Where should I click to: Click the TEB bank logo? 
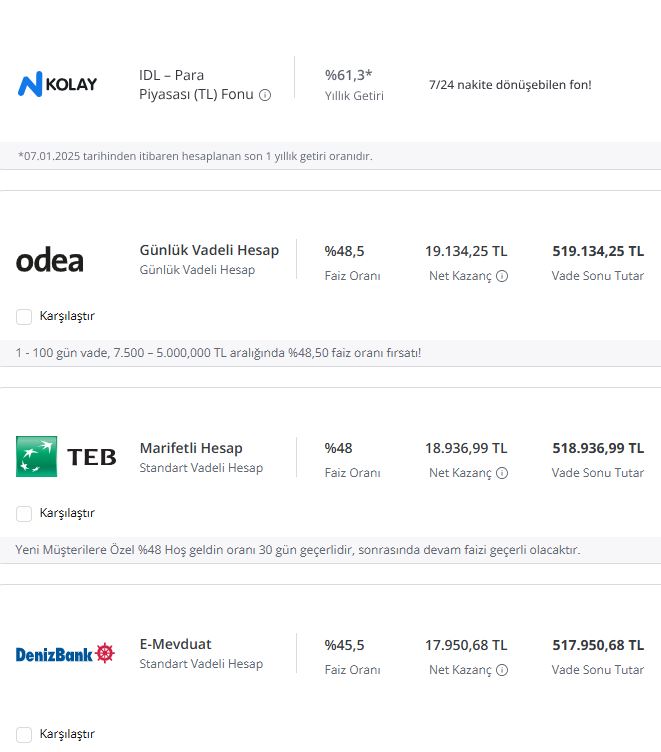pyautogui.click(x=66, y=457)
